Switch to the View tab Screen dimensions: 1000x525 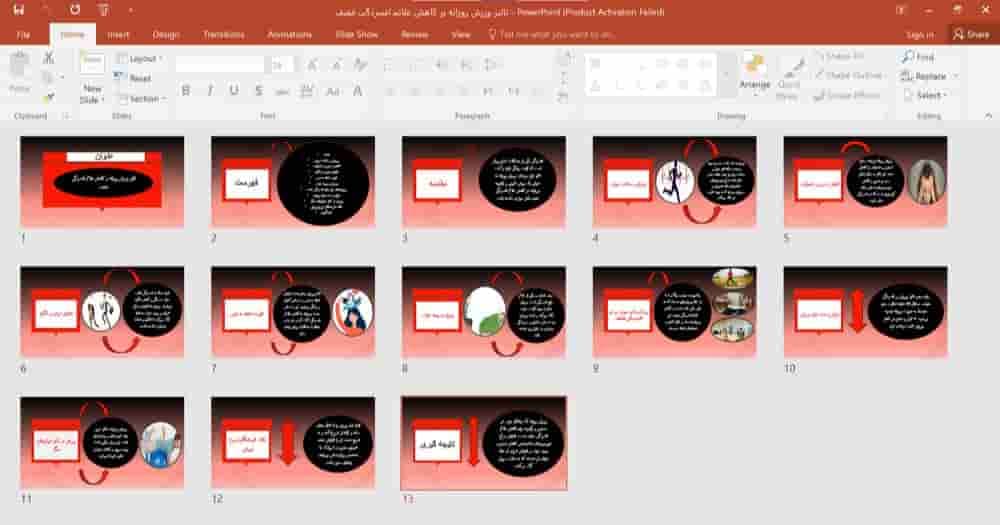pyautogui.click(x=460, y=34)
